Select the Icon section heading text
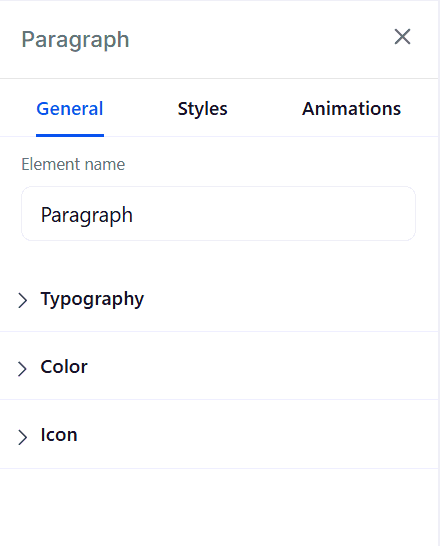The image size is (440, 546). [x=59, y=435]
